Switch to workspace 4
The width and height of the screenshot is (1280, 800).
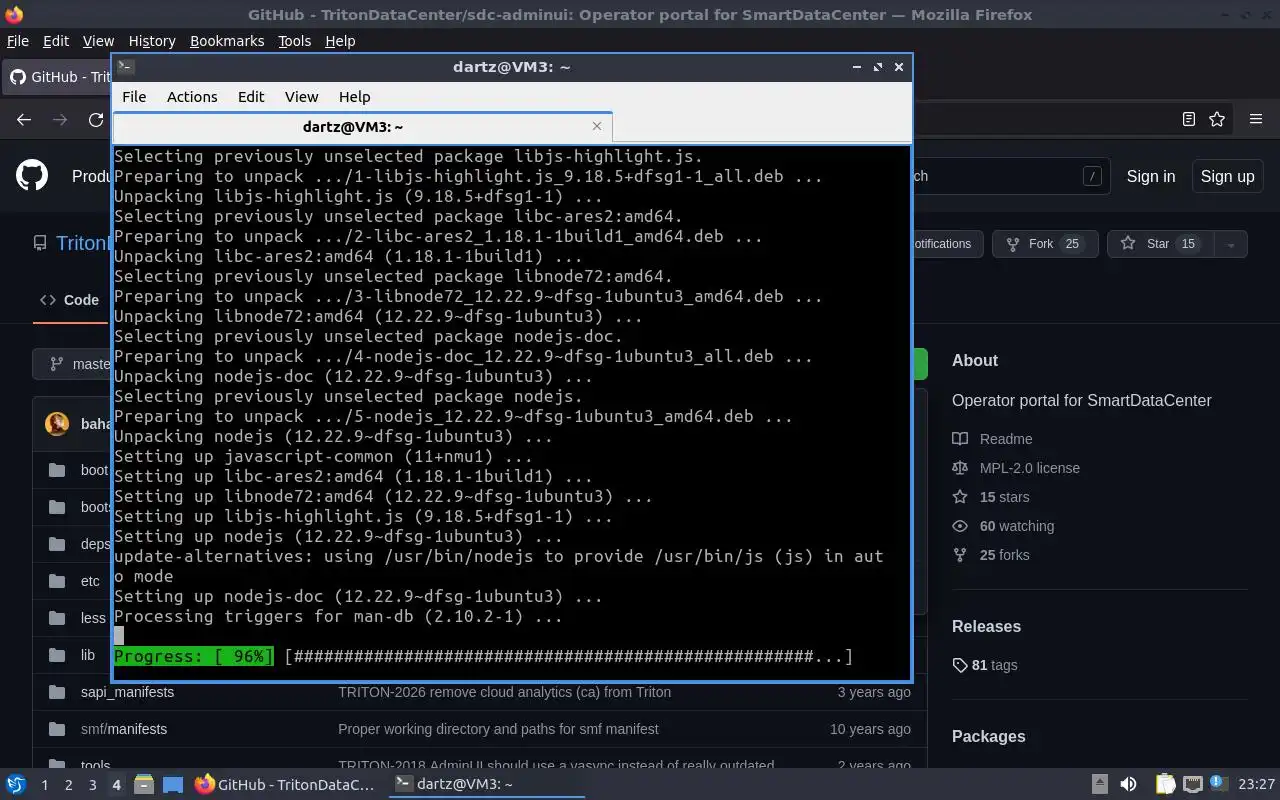116,785
